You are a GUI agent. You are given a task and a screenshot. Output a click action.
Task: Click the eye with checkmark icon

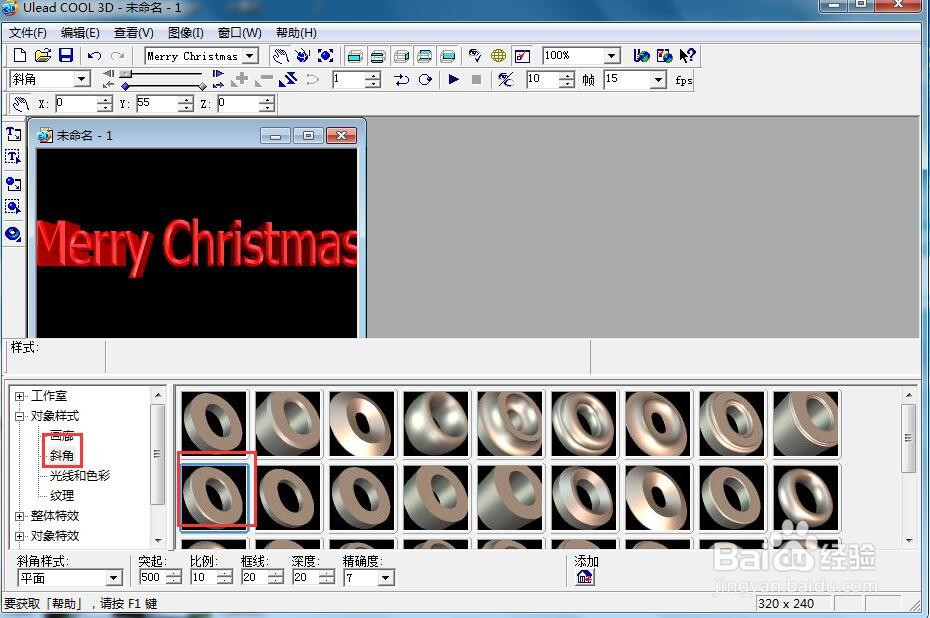pyautogui.click(x=474, y=56)
